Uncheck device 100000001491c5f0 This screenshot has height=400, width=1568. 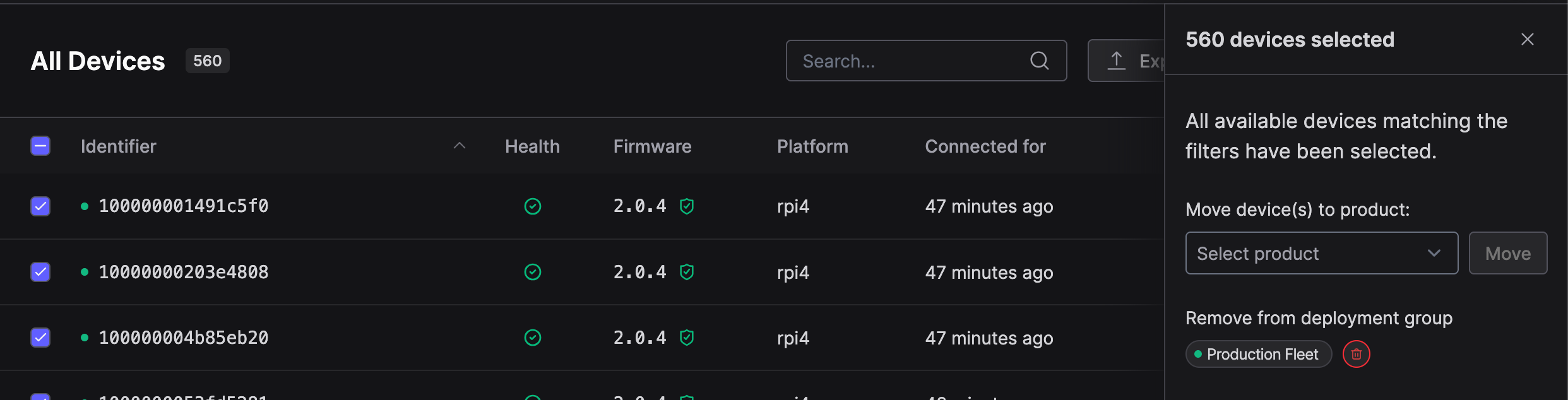coord(40,206)
